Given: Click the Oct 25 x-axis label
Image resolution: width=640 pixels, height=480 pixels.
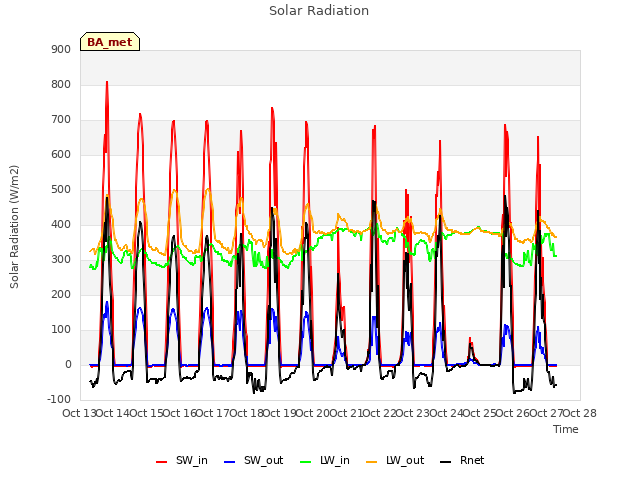Looking at the screenshot, I should [479, 413].
